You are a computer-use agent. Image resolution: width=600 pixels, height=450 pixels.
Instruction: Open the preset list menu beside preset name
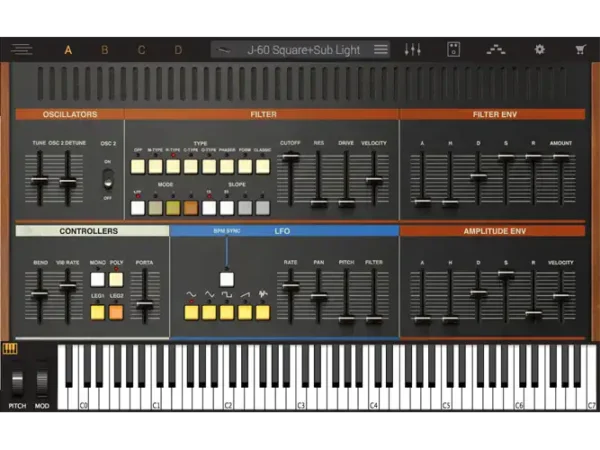click(380, 50)
